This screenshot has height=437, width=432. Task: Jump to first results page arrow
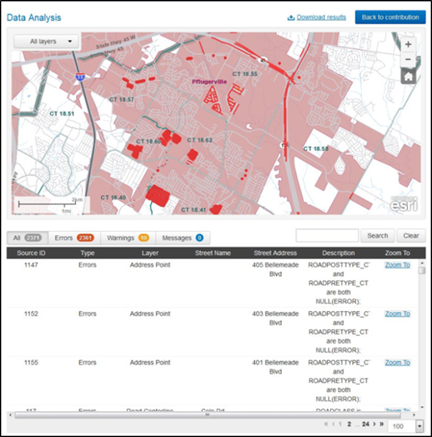(326, 424)
